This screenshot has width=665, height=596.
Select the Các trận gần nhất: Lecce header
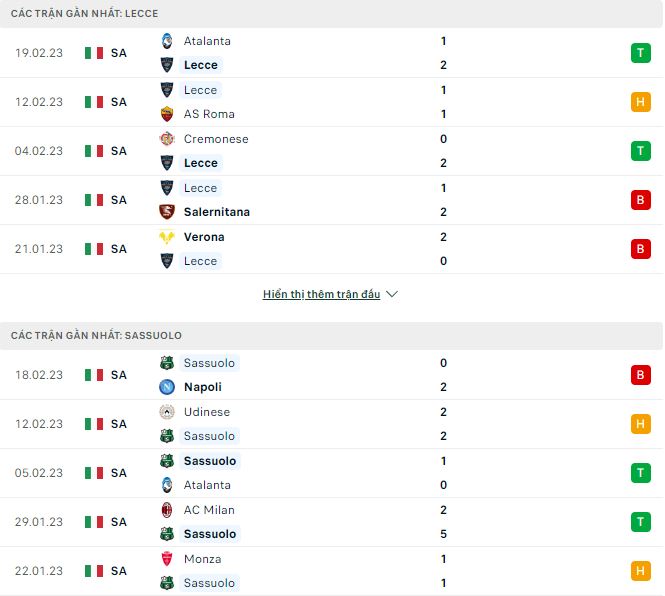[85, 13]
